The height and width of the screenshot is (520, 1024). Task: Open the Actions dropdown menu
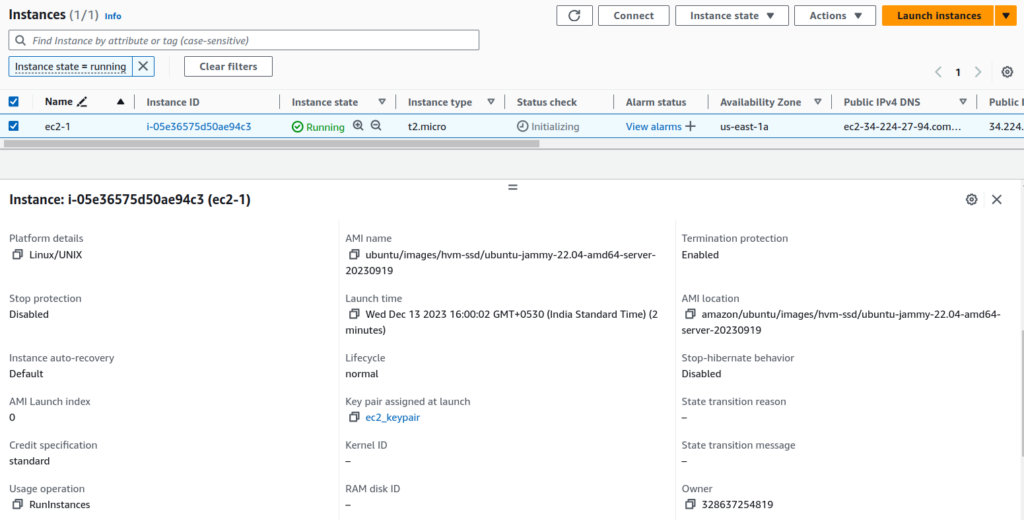coord(834,16)
